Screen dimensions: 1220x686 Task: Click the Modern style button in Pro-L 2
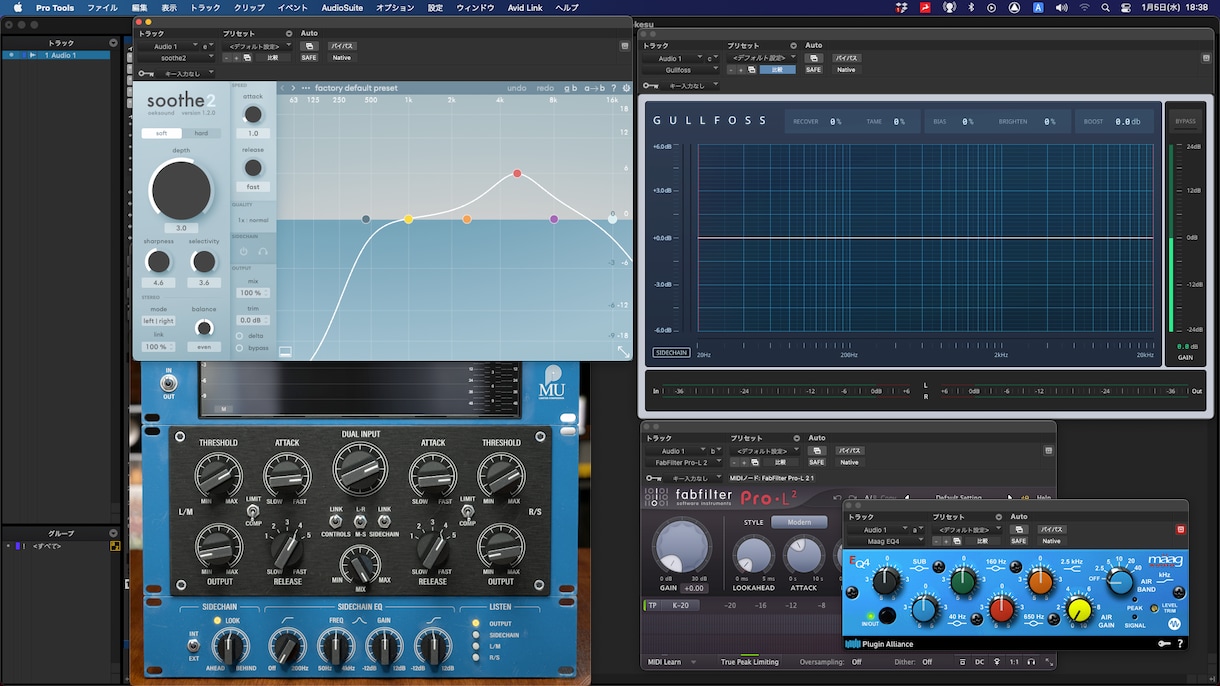[x=799, y=522]
